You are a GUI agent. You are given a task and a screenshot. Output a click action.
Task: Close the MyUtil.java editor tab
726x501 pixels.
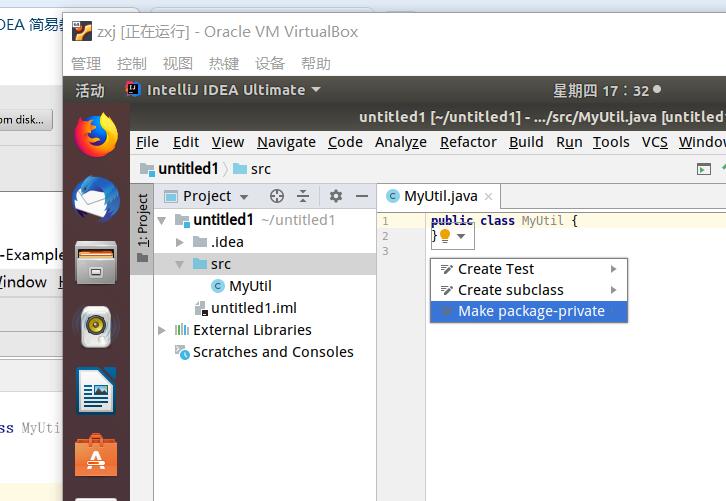pyautogui.click(x=488, y=196)
